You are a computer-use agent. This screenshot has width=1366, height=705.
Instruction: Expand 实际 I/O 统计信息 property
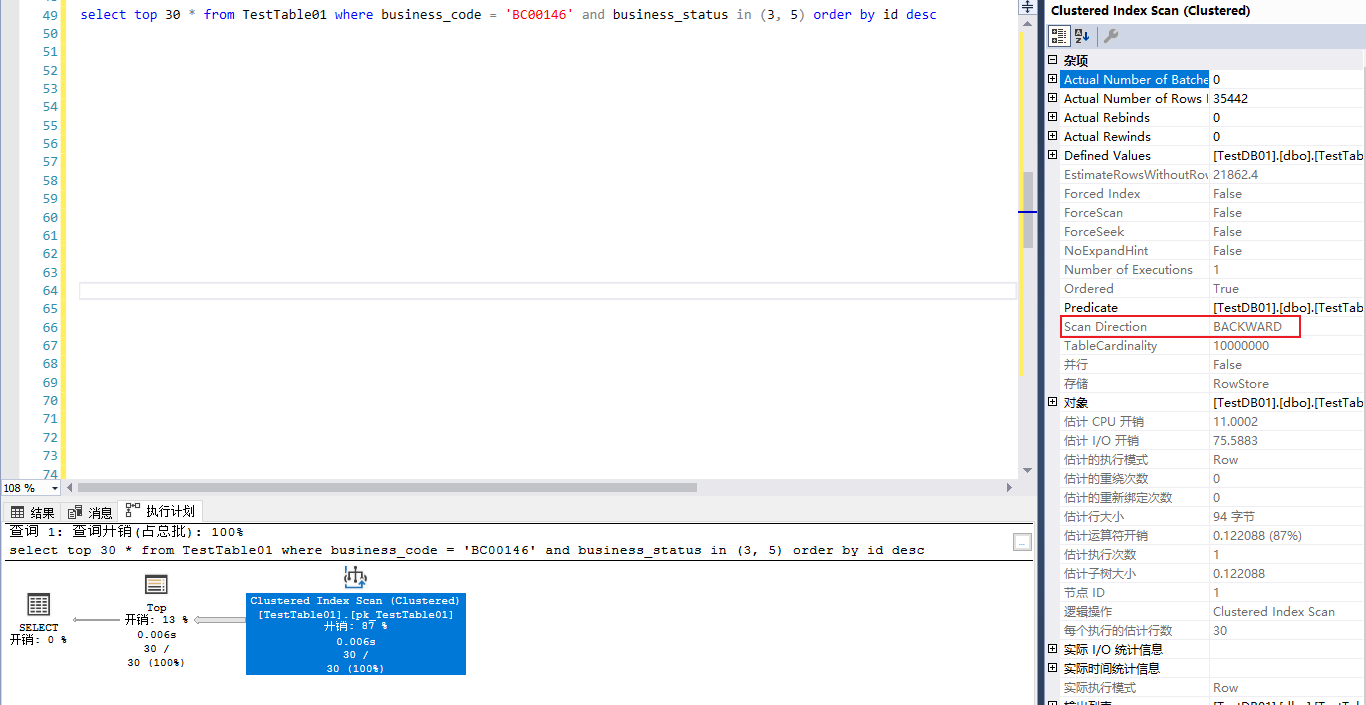click(x=1052, y=650)
